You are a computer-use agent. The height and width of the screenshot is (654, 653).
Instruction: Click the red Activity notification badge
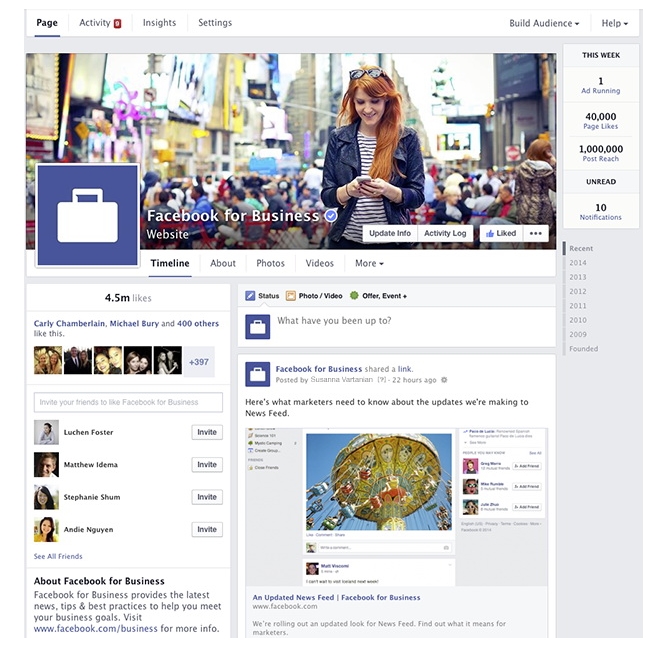click(x=118, y=24)
